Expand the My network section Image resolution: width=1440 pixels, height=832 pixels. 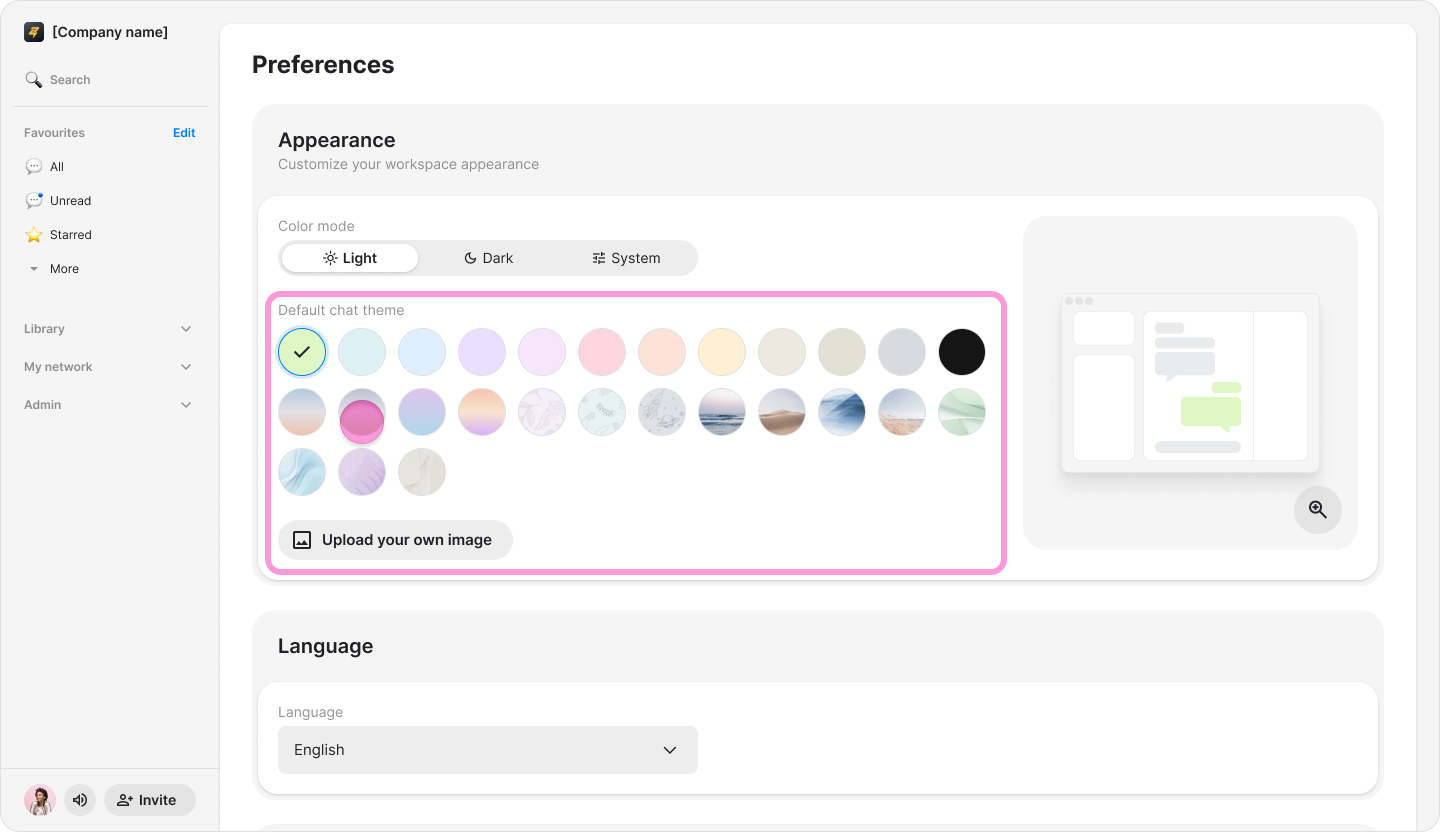point(110,367)
